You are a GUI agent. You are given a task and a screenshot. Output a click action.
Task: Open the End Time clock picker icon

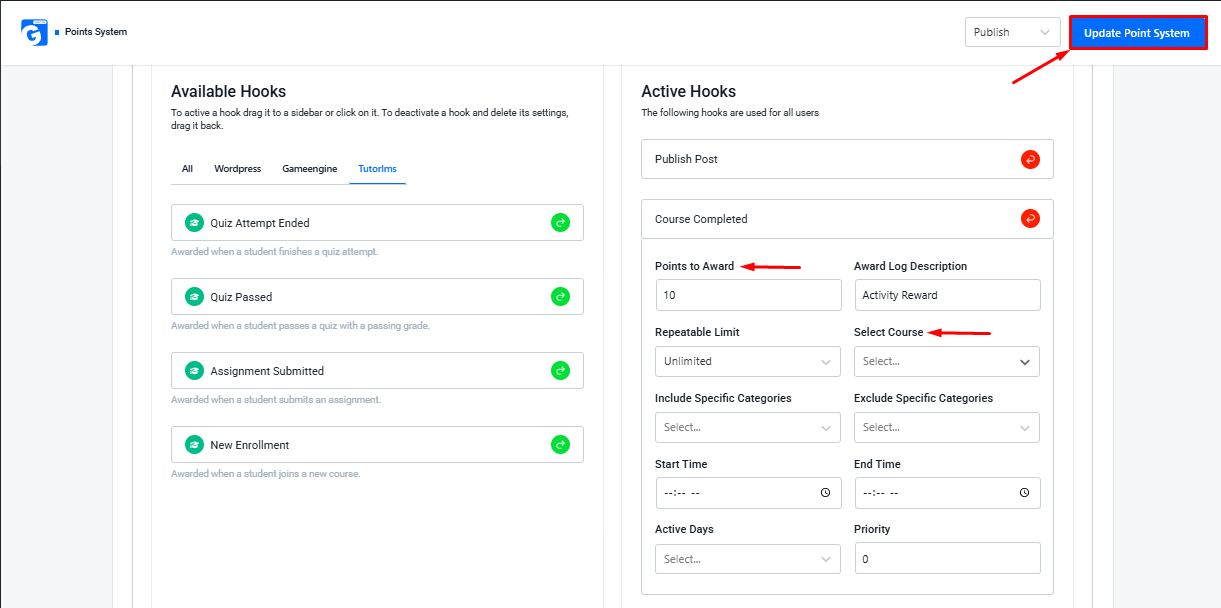pos(1024,493)
